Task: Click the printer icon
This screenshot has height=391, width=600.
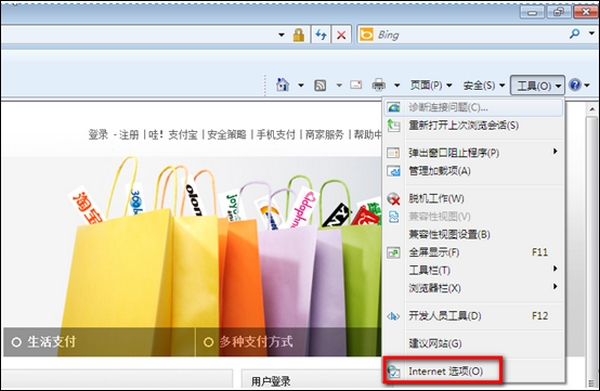Action: point(378,85)
